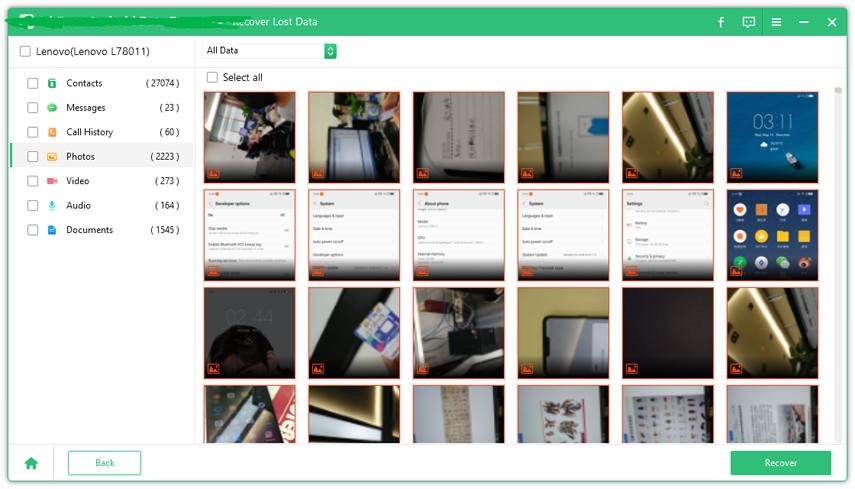
Task: Go to home screen icon
Action: [31, 463]
